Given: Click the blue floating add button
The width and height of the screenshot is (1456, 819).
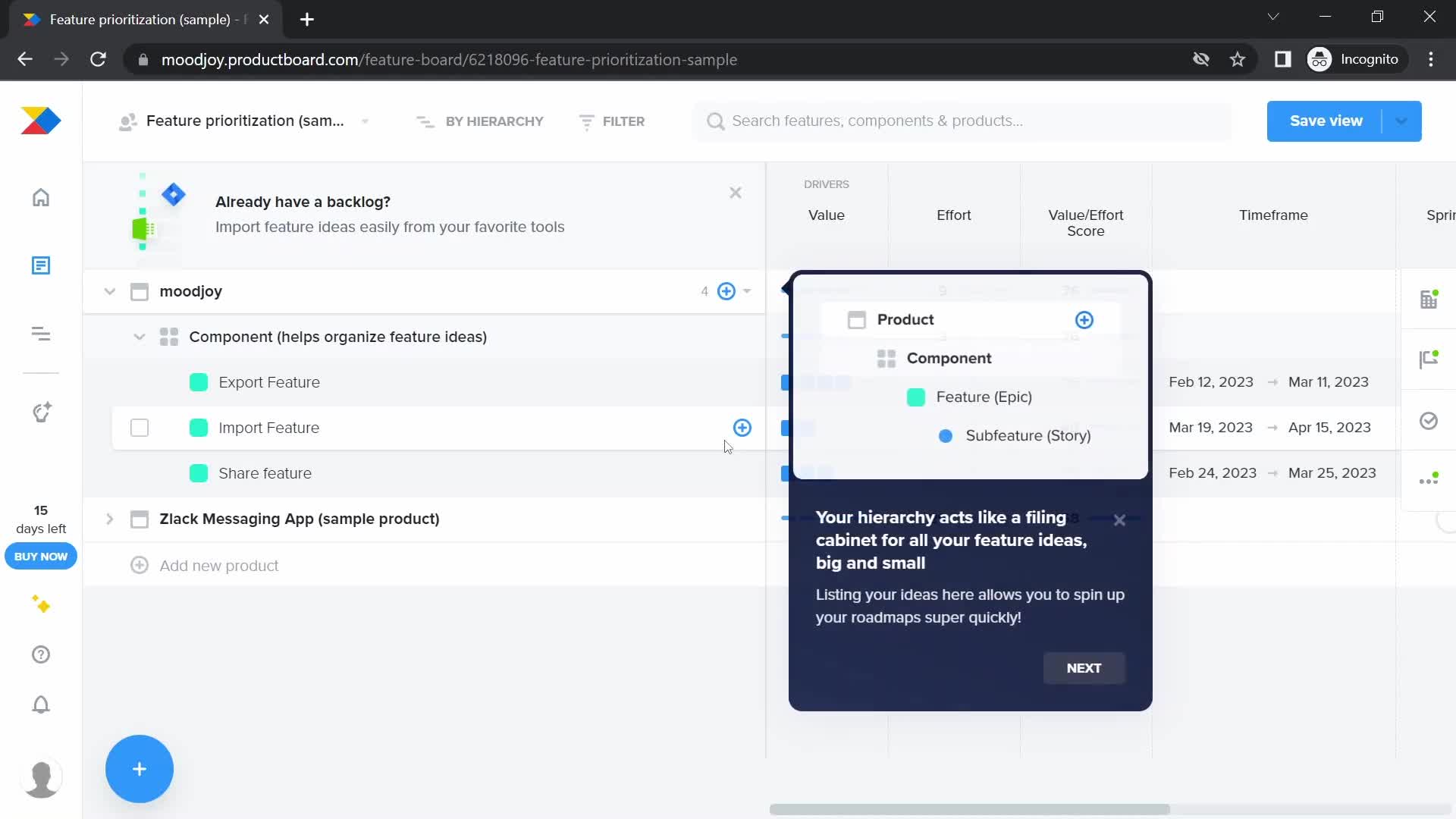Looking at the screenshot, I should 140,769.
